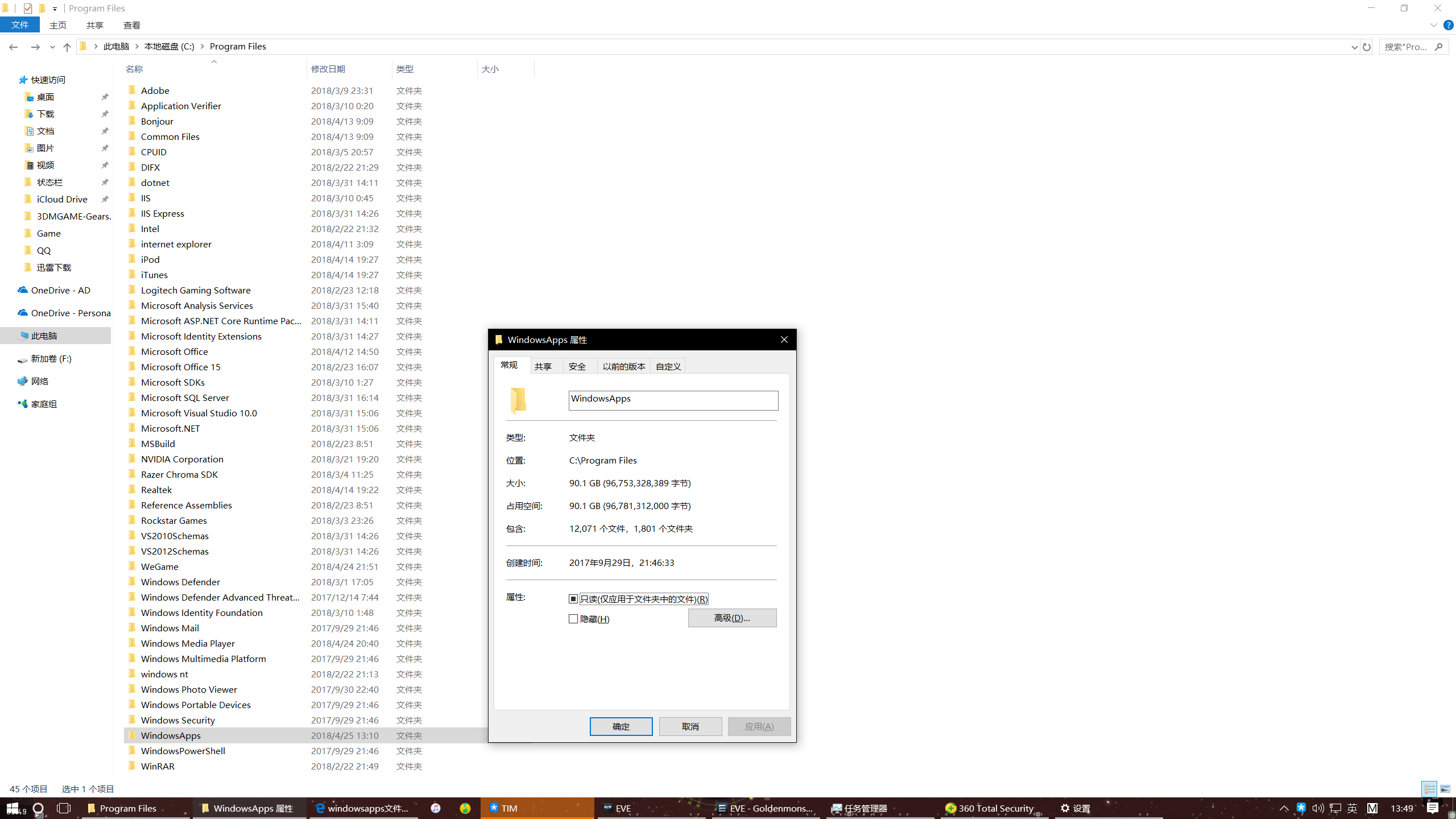Click the Up one level arrow
Screen dimensions: 1456x819
click(x=67, y=47)
